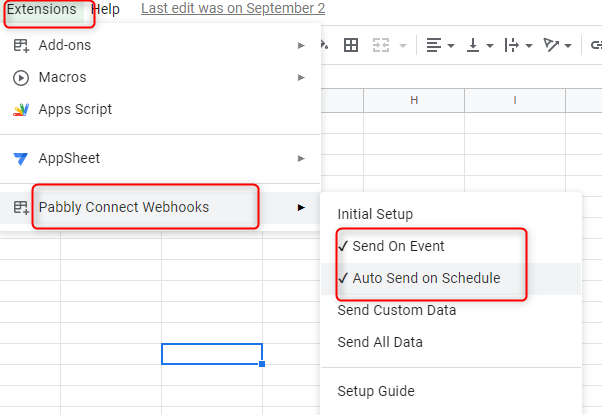Screen dimensions: 602x415
Task: Click the vertical align icon
Action: coord(474,45)
